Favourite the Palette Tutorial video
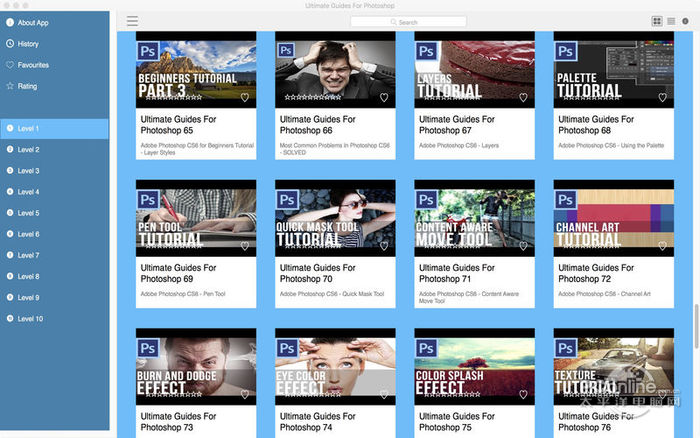The height and width of the screenshot is (438, 700). tap(662, 97)
